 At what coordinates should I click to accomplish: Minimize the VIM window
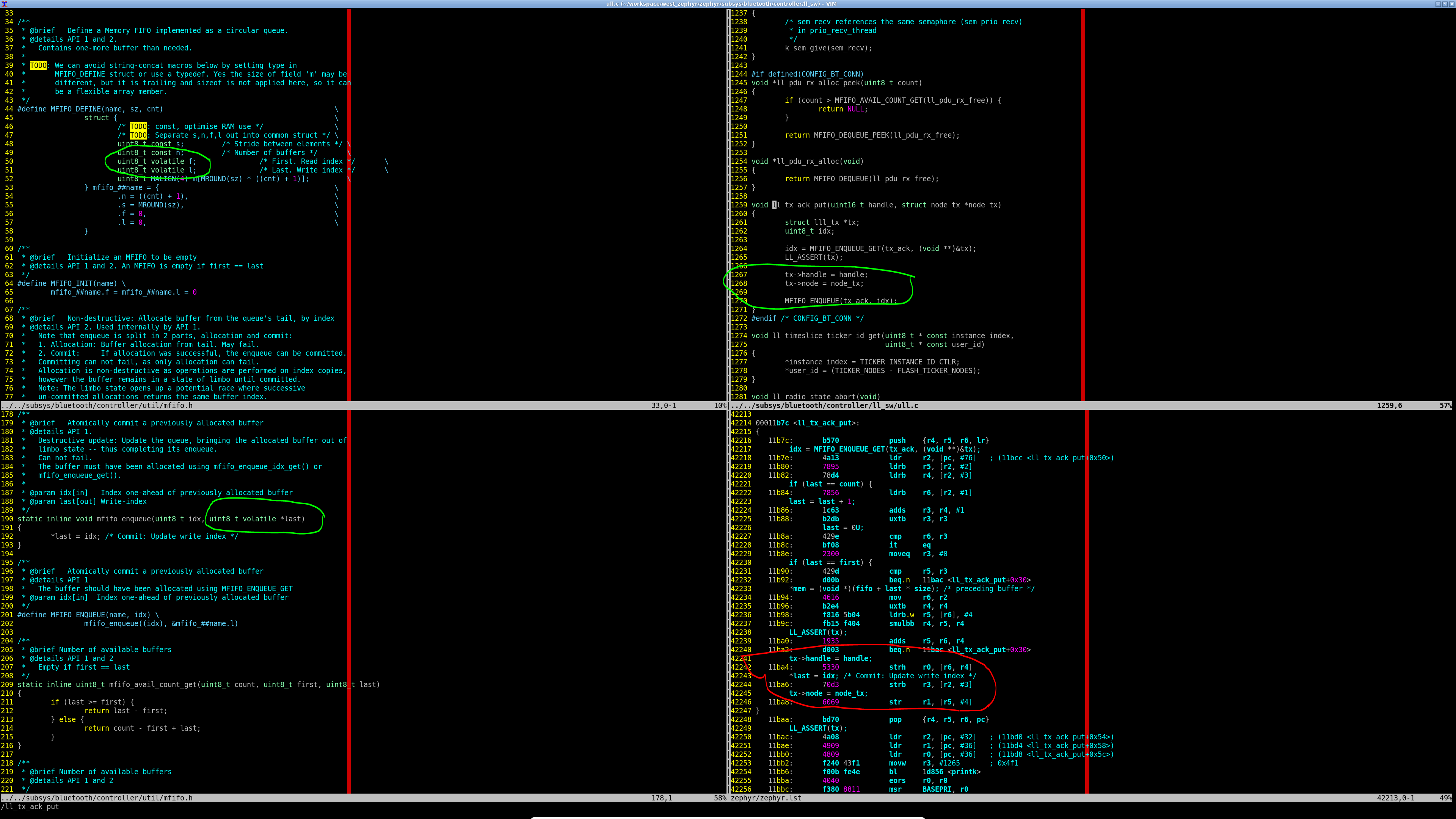(1439, 3)
